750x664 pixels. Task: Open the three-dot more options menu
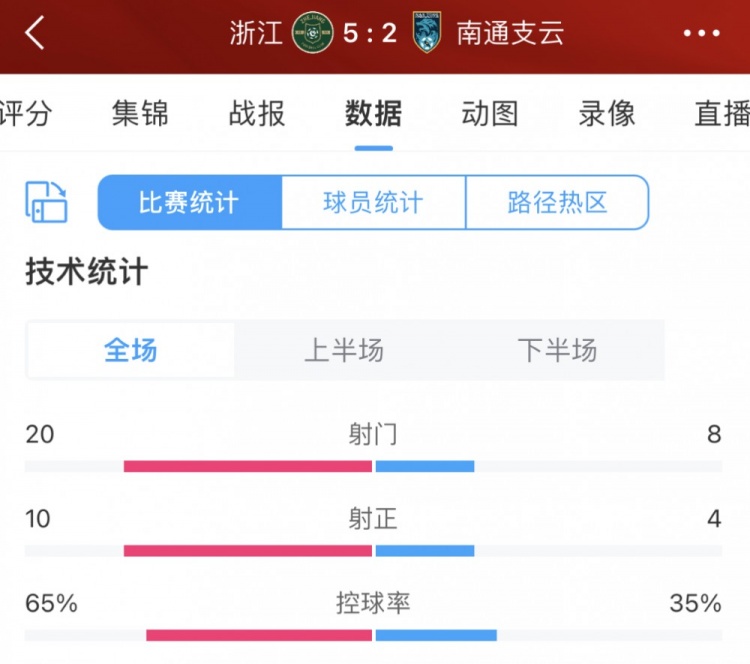(701, 33)
